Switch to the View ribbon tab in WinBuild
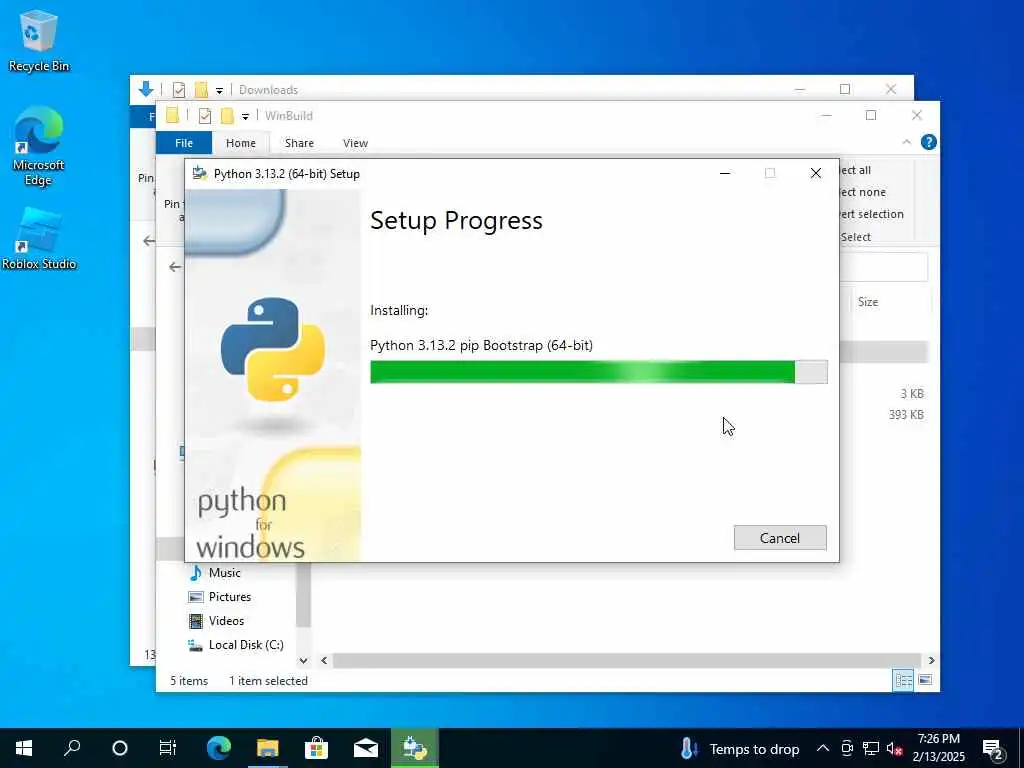 [x=355, y=142]
